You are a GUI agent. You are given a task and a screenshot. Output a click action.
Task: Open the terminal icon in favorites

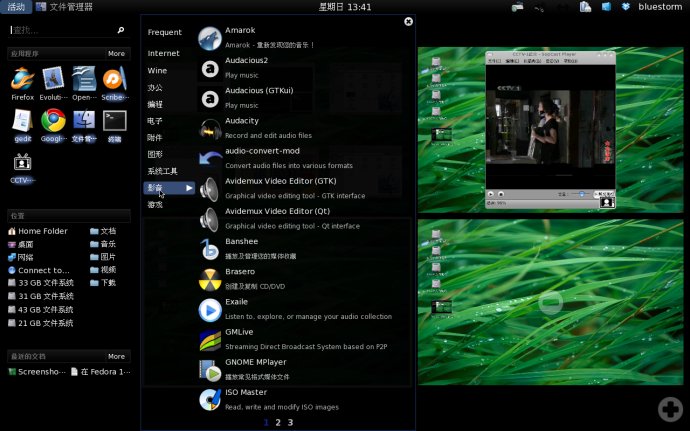click(114, 126)
